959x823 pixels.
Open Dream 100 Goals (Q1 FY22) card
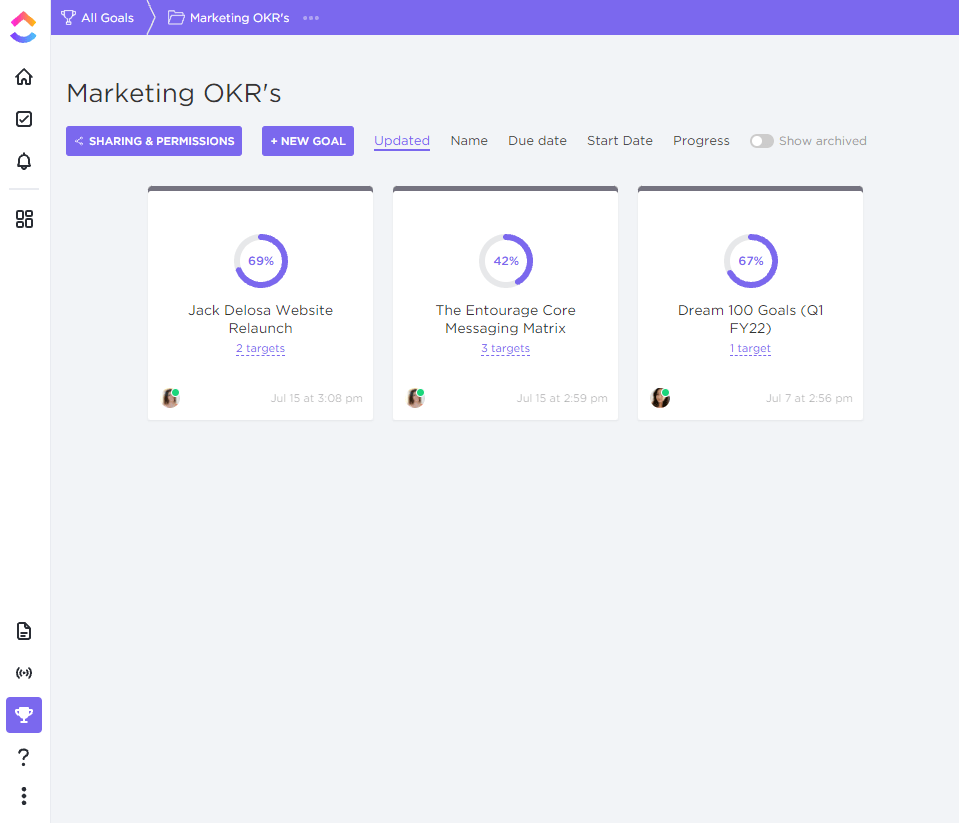click(750, 319)
